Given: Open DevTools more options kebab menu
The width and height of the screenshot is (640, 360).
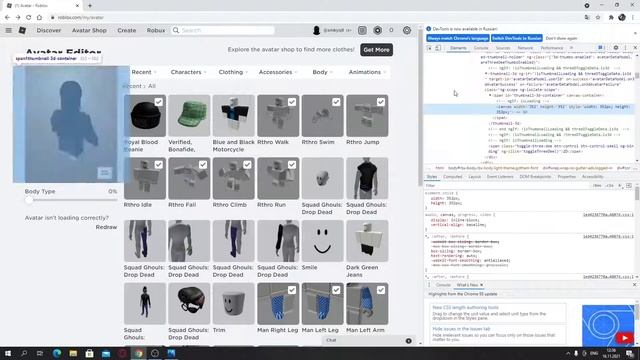Looking at the screenshot, I should [x=625, y=48].
